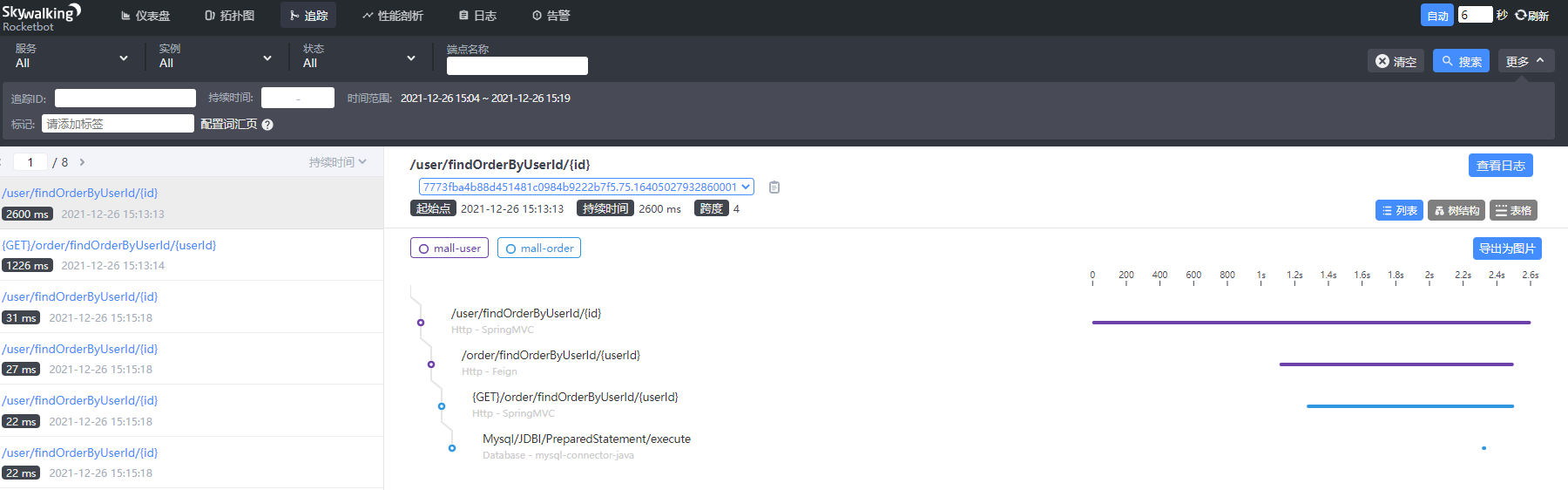Open the 日志 log tab

(477, 16)
